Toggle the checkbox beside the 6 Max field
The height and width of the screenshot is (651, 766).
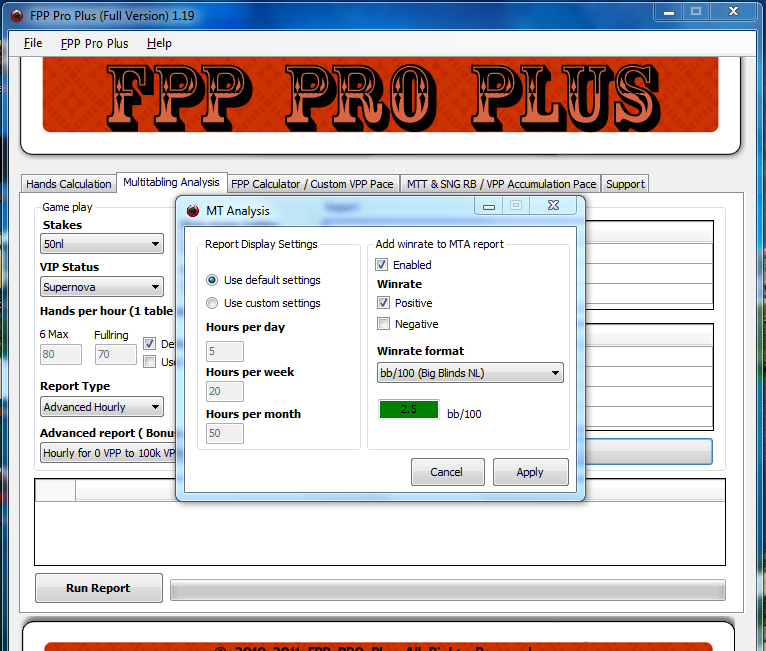(149, 343)
